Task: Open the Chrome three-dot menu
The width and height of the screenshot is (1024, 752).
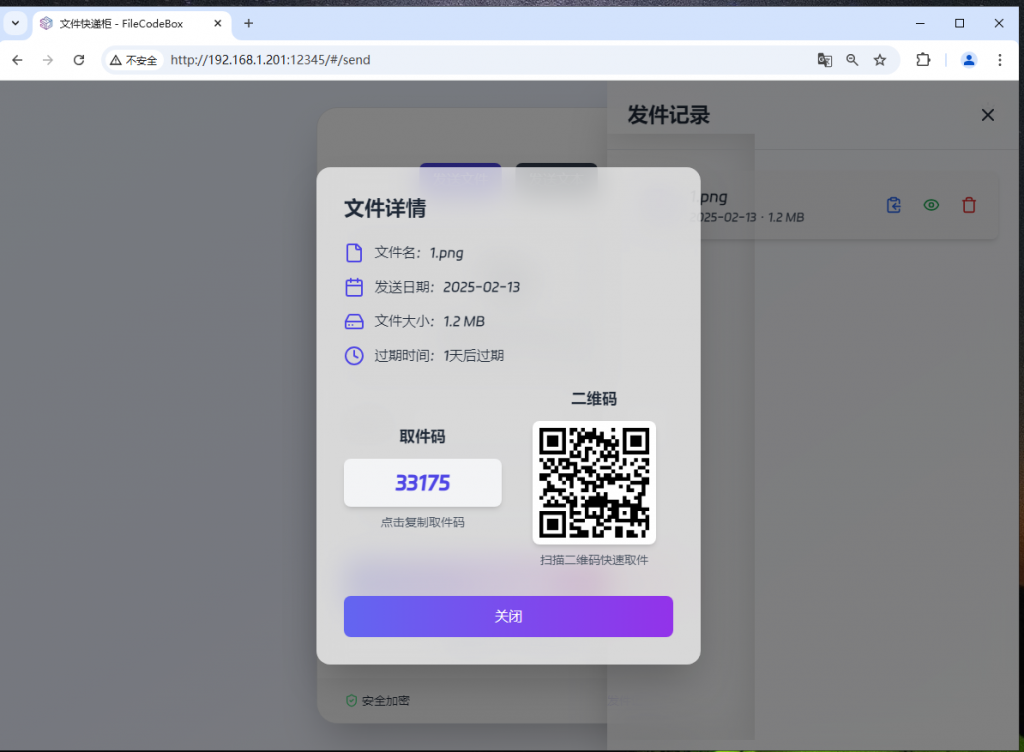Action: (x=1000, y=60)
